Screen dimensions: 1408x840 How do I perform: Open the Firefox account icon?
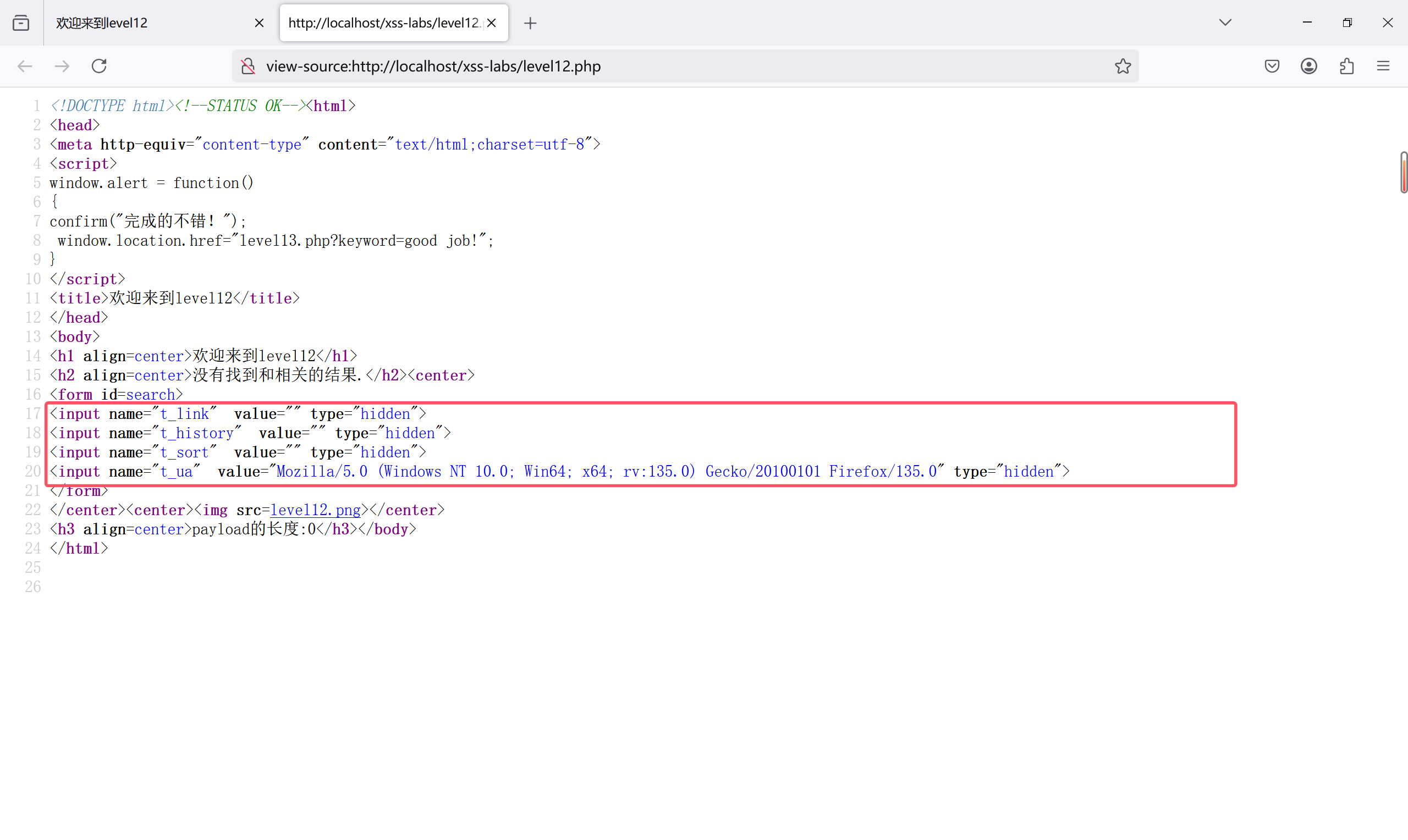1308,66
